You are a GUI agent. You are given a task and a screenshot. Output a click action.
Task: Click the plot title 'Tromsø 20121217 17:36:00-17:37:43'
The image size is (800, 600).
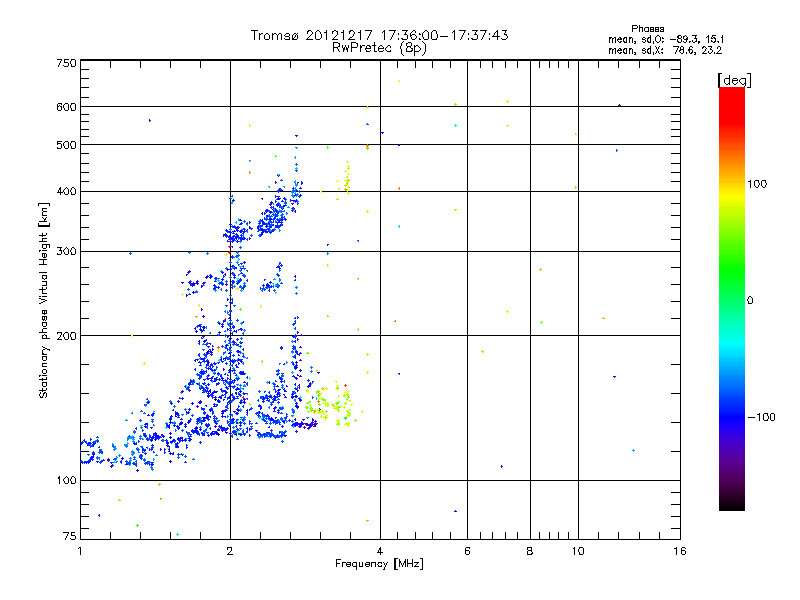[379, 35]
